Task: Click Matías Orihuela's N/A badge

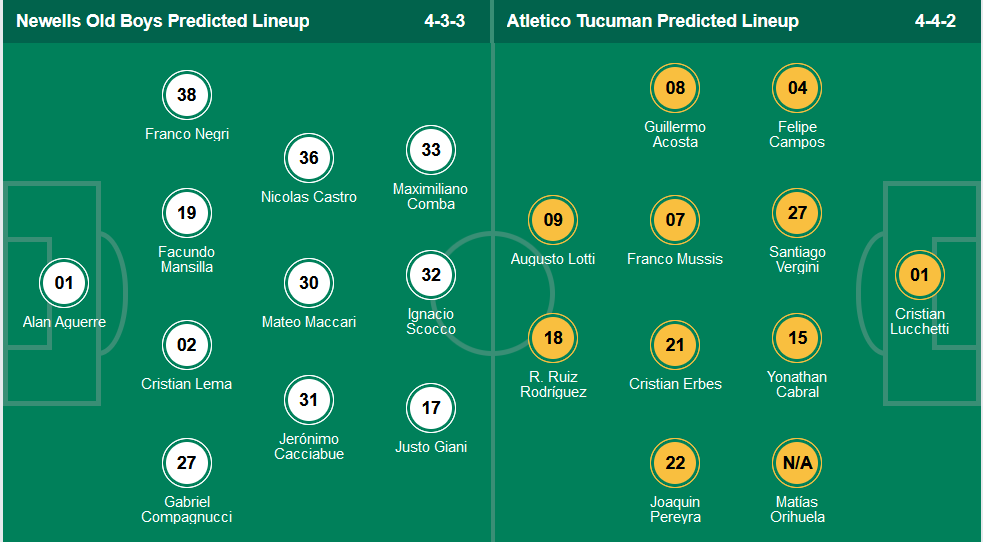Action: [x=797, y=463]
